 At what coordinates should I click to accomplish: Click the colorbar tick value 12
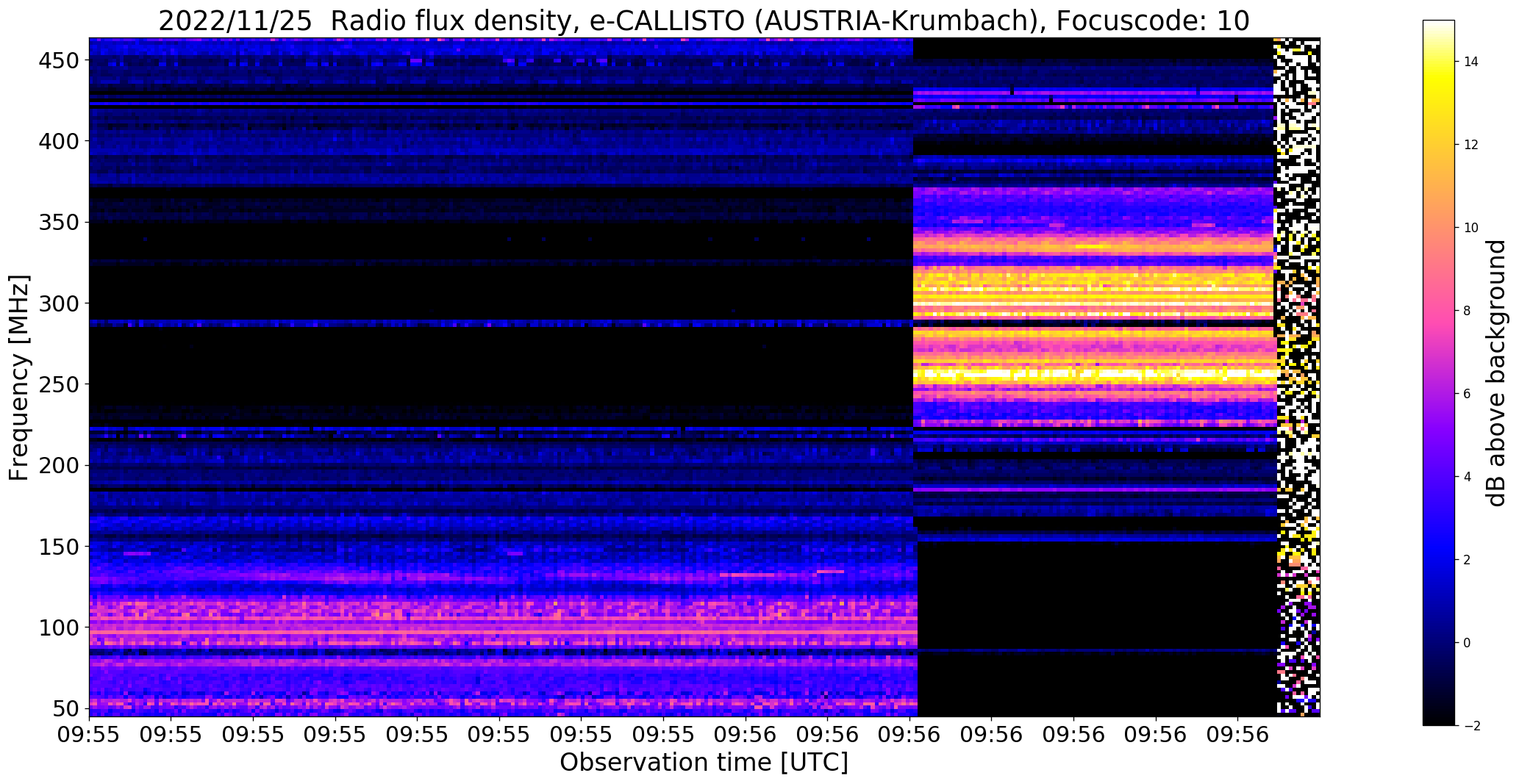click(1471, 145)
